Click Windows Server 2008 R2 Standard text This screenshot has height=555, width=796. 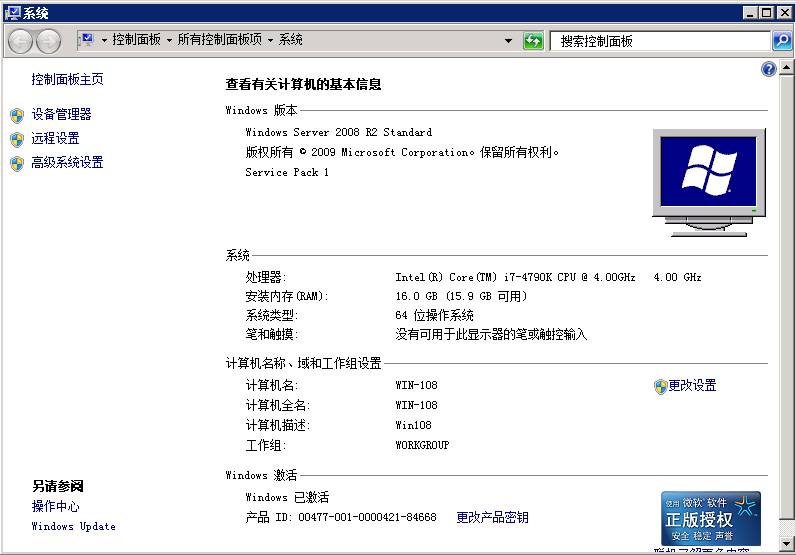pos(339,133)
